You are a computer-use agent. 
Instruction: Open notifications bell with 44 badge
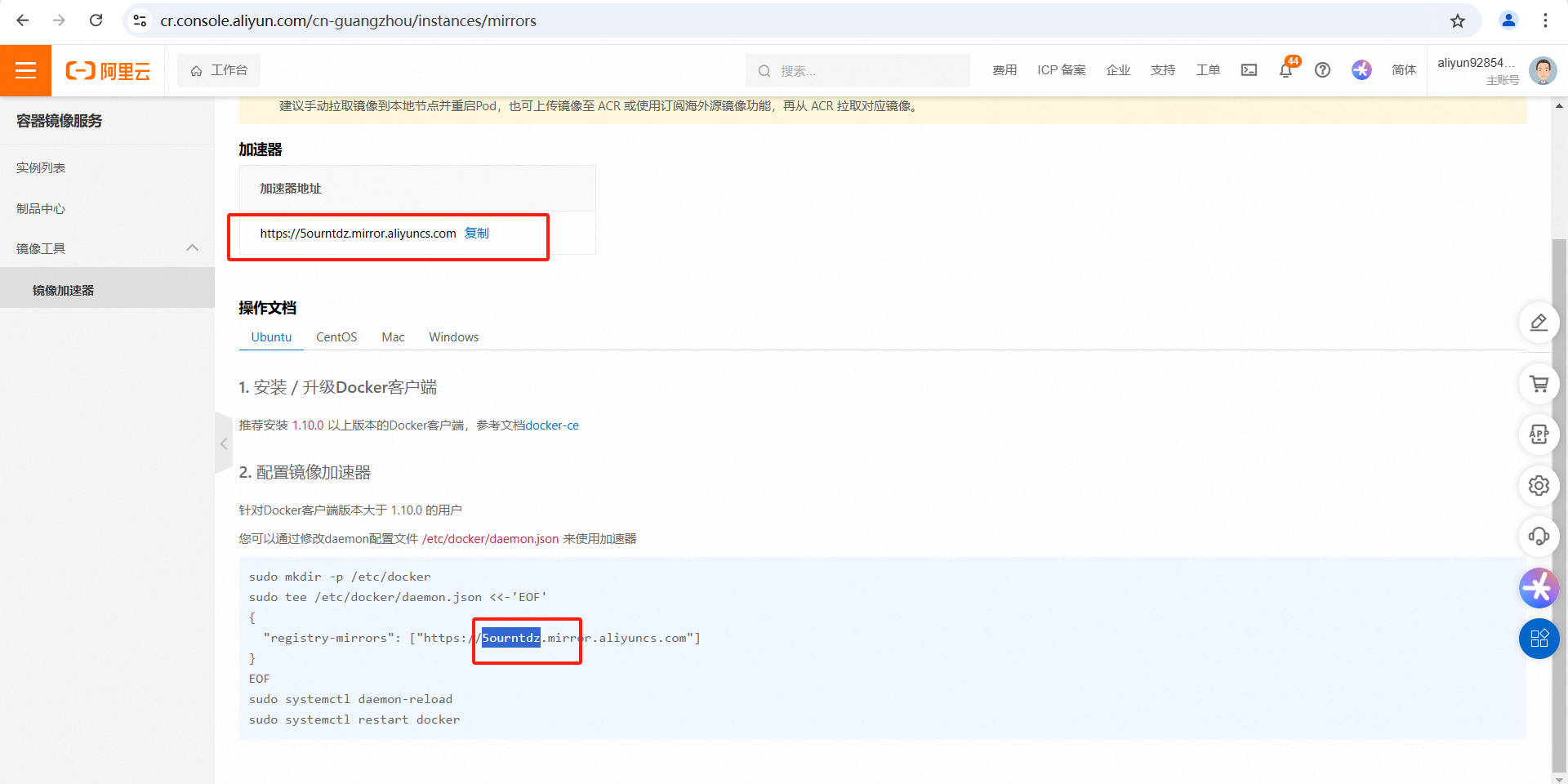pos(1286,69)
